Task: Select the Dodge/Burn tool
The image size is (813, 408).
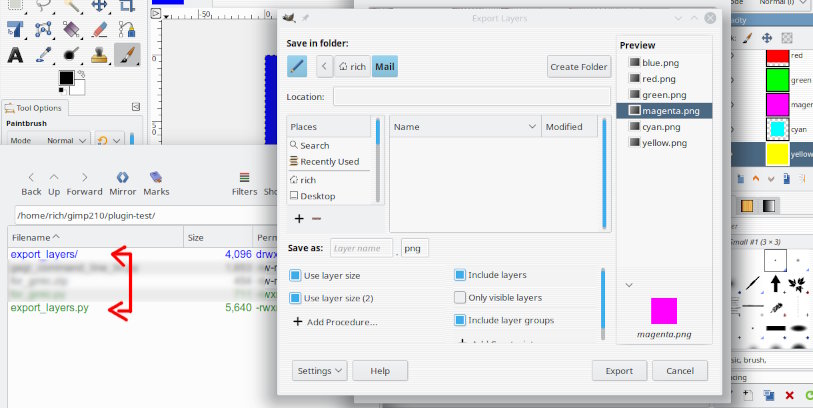Action: [71, 55]
